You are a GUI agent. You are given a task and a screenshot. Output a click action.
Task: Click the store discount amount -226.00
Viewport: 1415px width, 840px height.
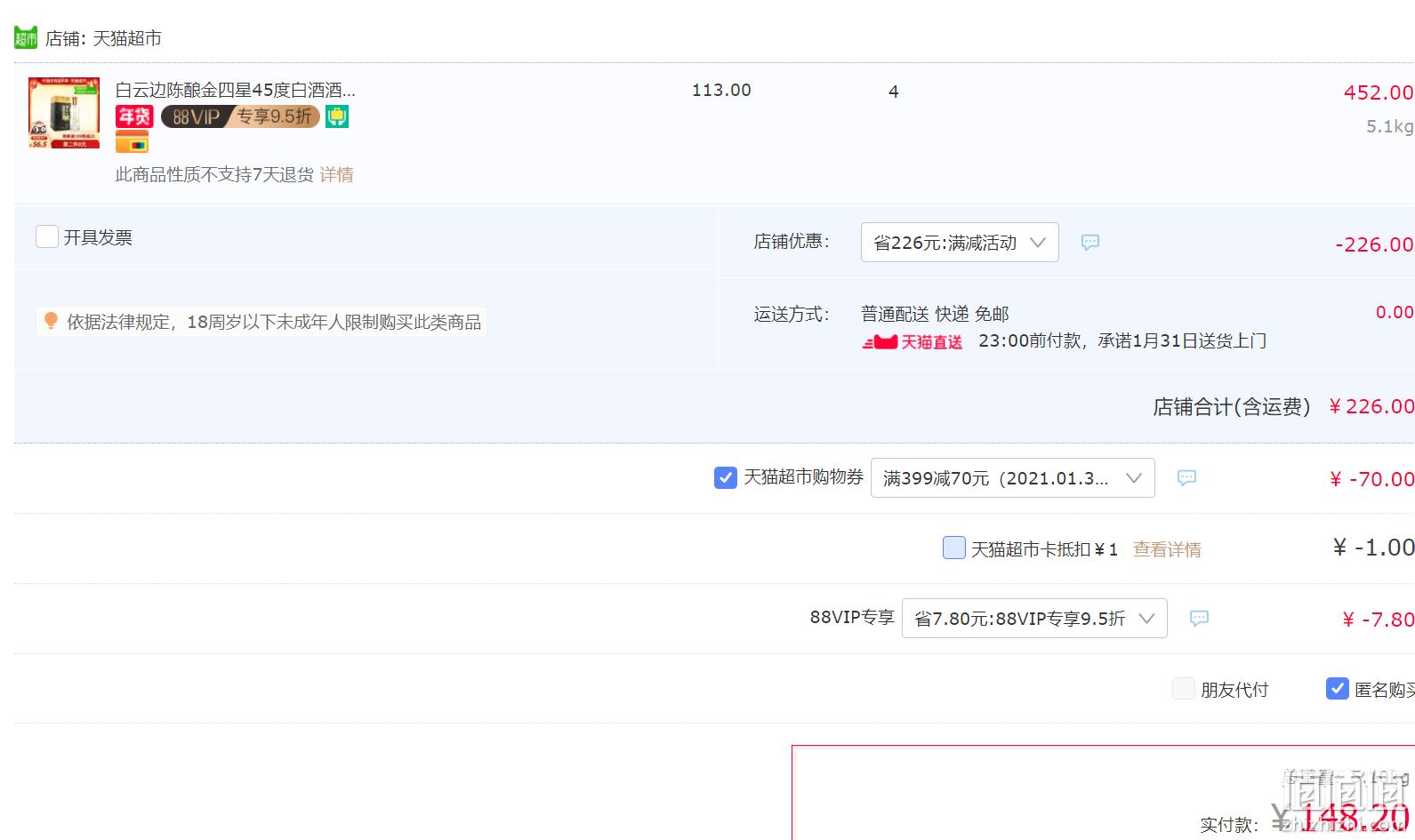click(1374, 244)
